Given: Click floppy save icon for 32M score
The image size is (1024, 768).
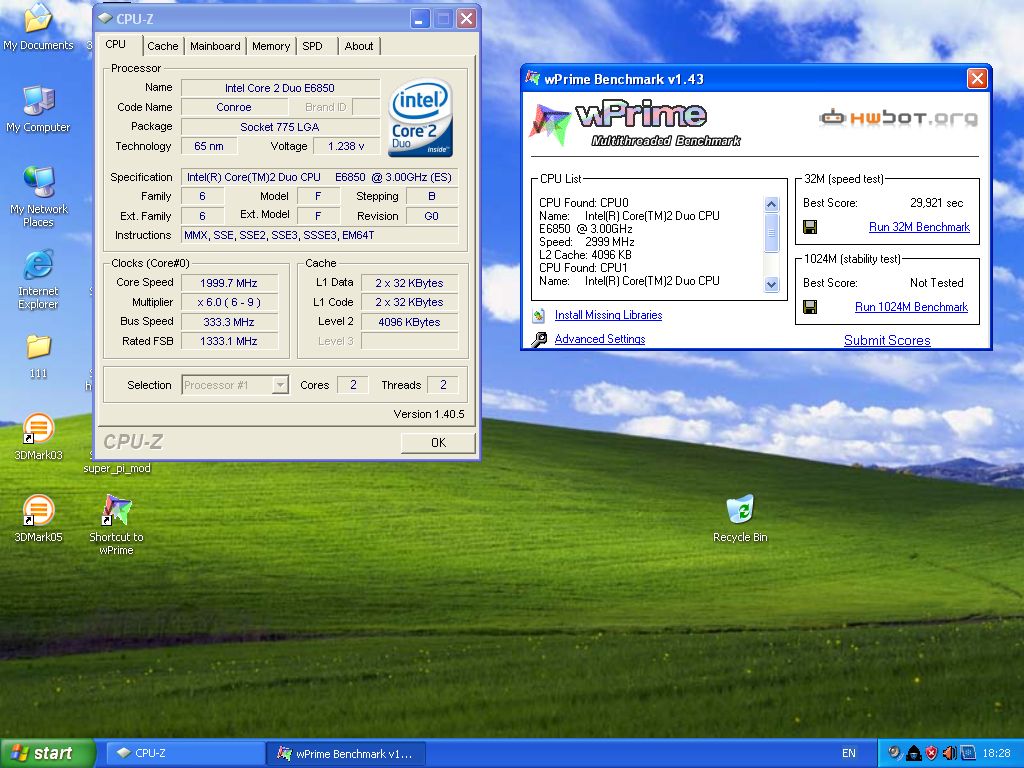Looking at the screenshot, I should click(x=810, y=227).
